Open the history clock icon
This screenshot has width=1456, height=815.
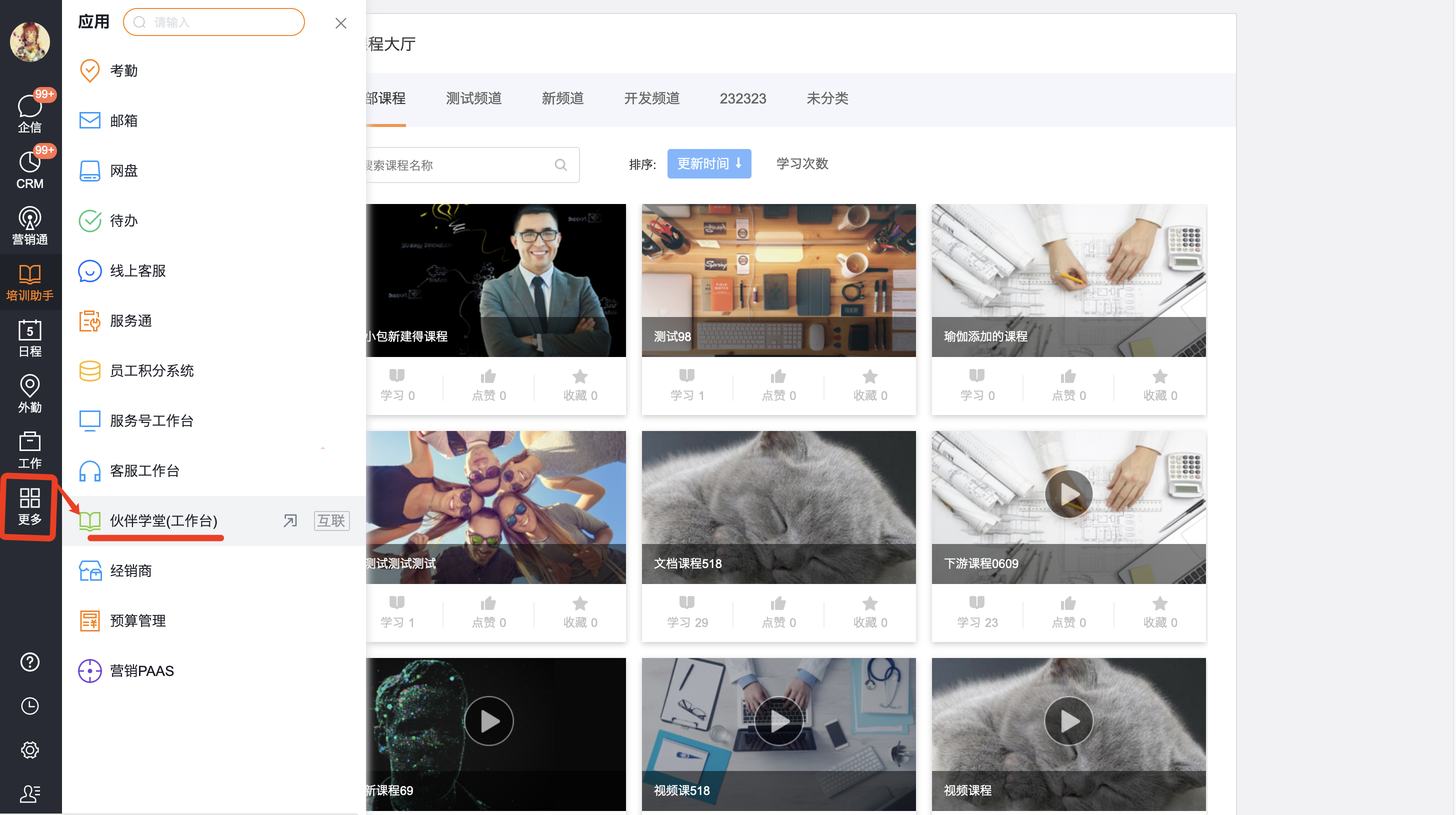pyautogui.click(x=30, y=706)
